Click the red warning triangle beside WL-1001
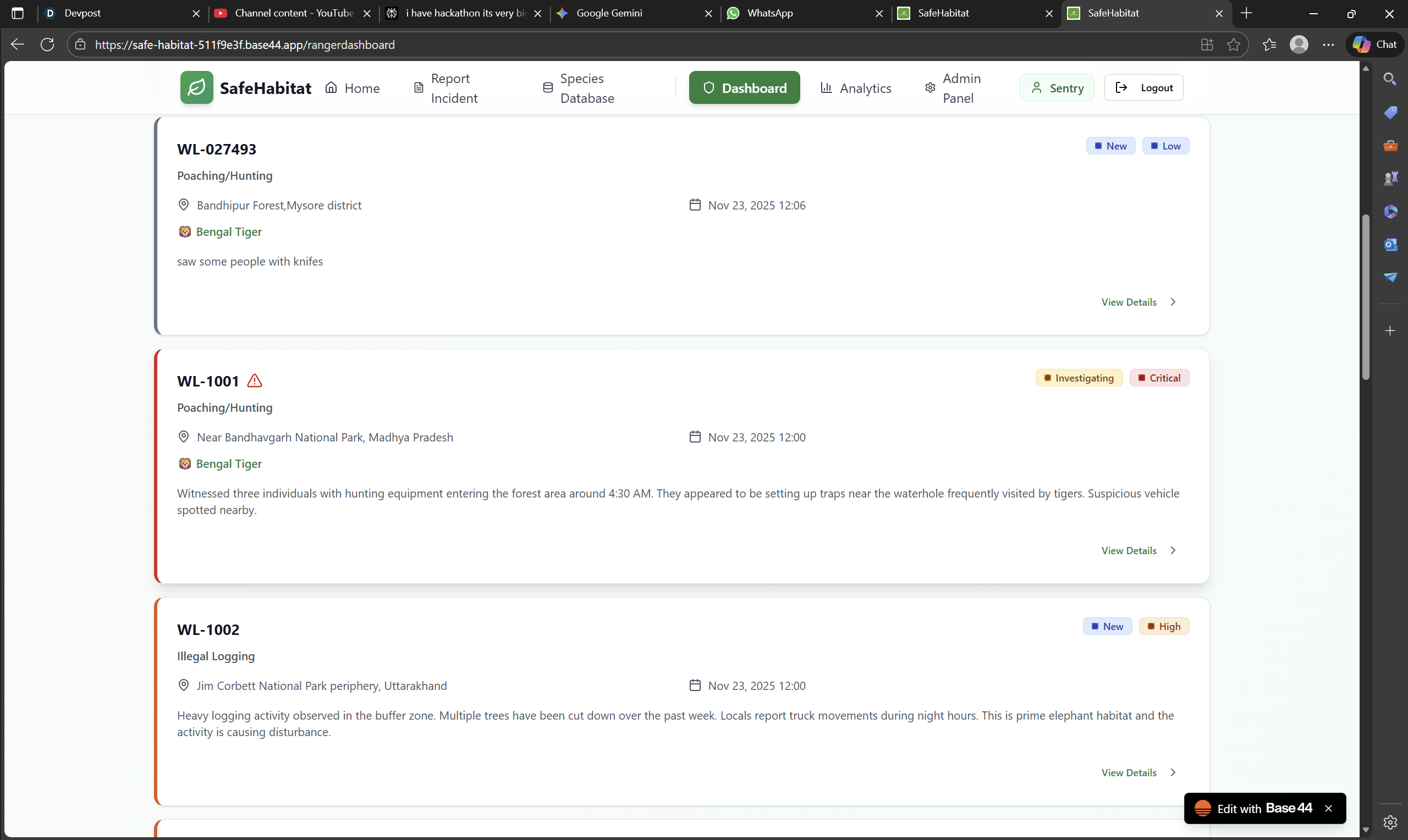 (255, 381)
